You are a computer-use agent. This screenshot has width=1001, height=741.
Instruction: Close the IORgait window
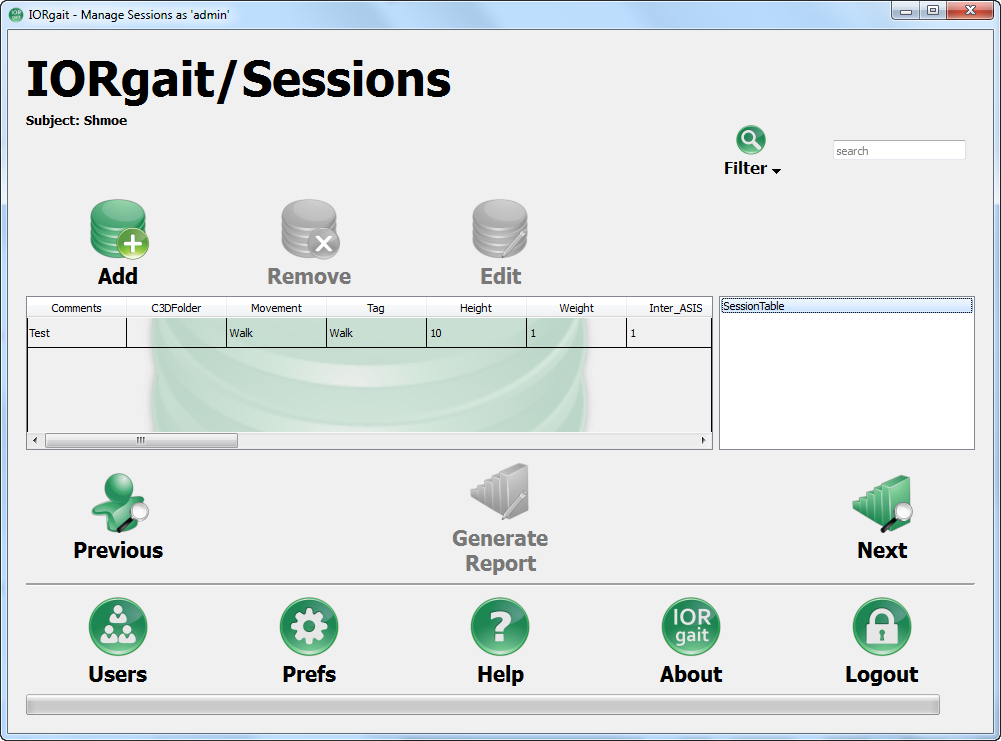point(970,11)
